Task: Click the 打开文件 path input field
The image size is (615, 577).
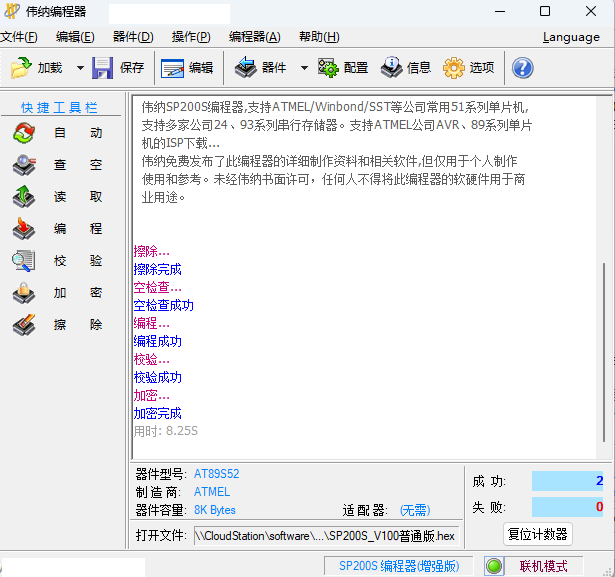Action: [x=326, y=535]
